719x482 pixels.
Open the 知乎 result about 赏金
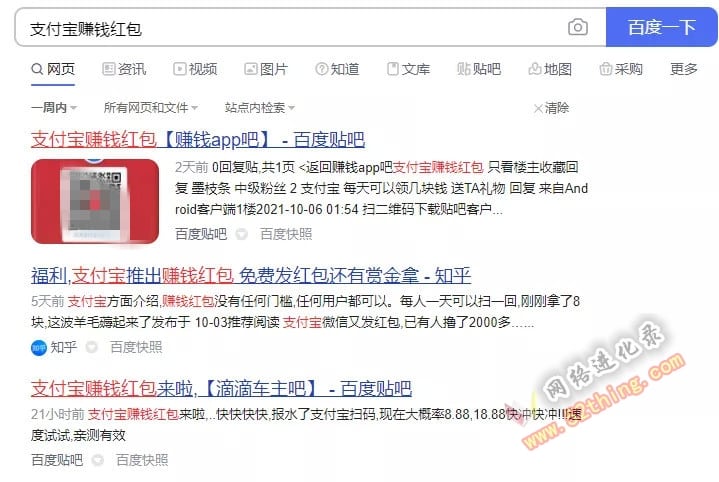[251, 276]
